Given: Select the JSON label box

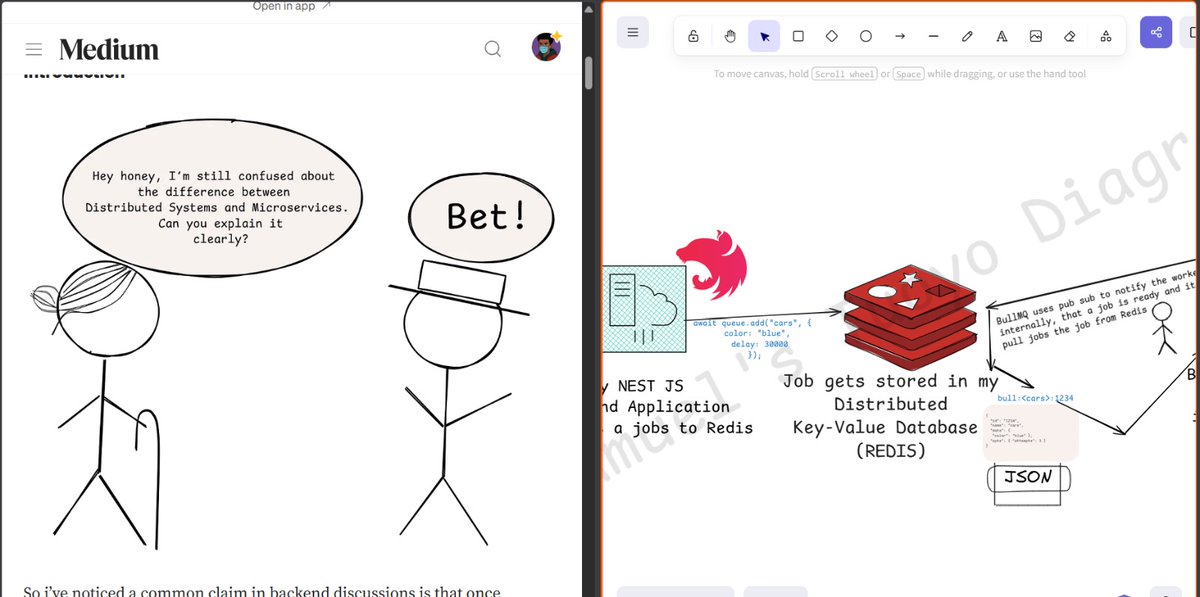Looking at the screenshot, I should pos(1028,477).
